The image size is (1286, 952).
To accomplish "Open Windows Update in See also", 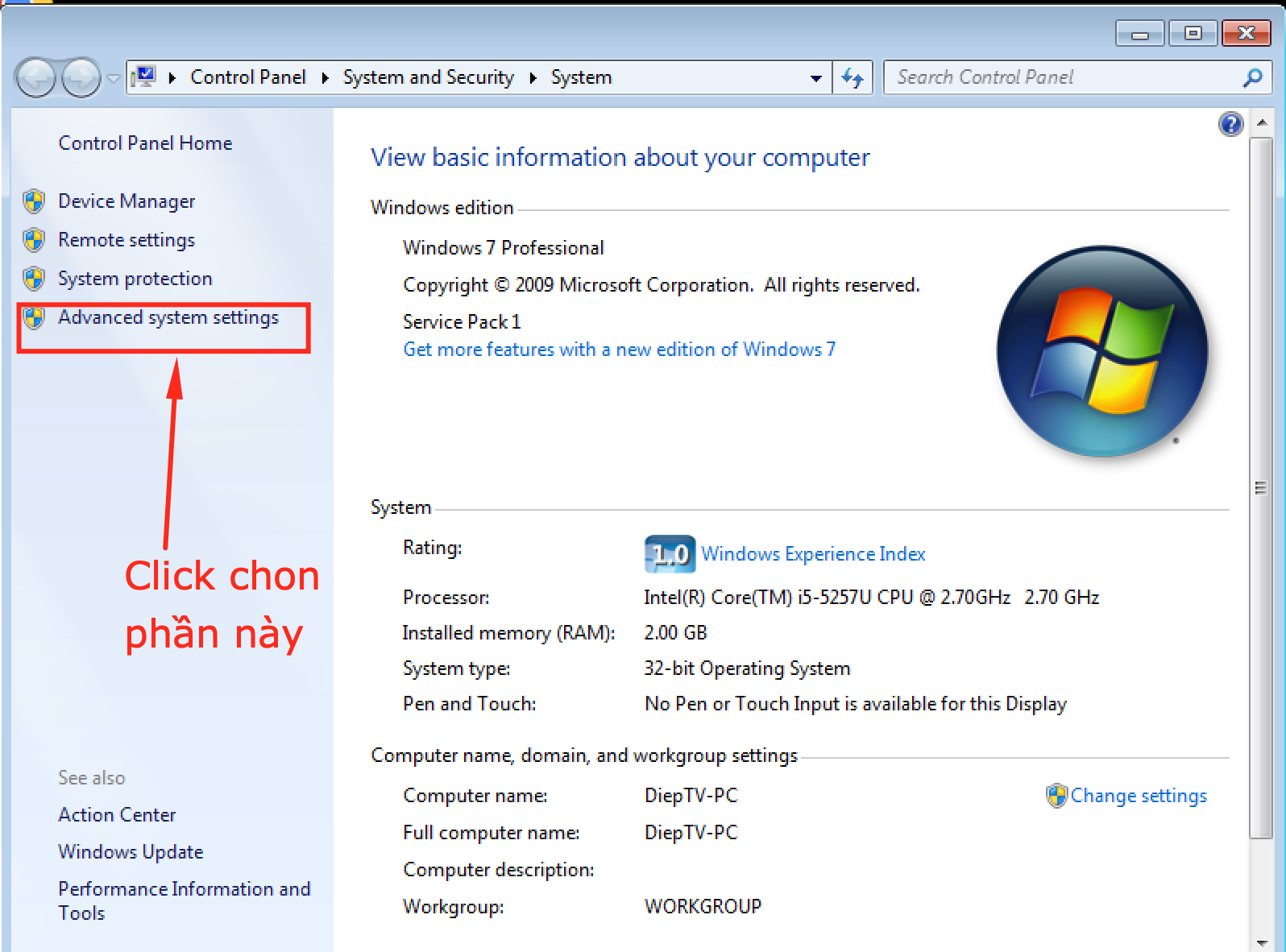I will click(131, 852).
